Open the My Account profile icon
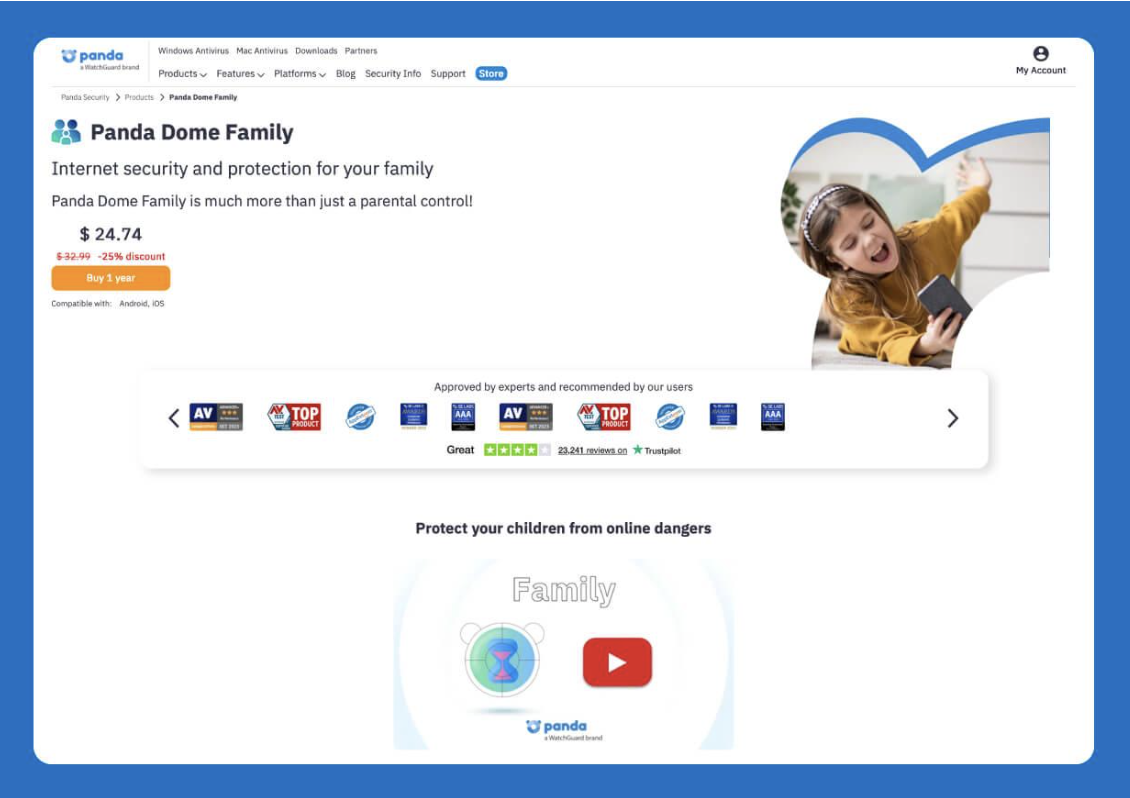This screenshot has width=1130, height=798. pos(1041,53)
